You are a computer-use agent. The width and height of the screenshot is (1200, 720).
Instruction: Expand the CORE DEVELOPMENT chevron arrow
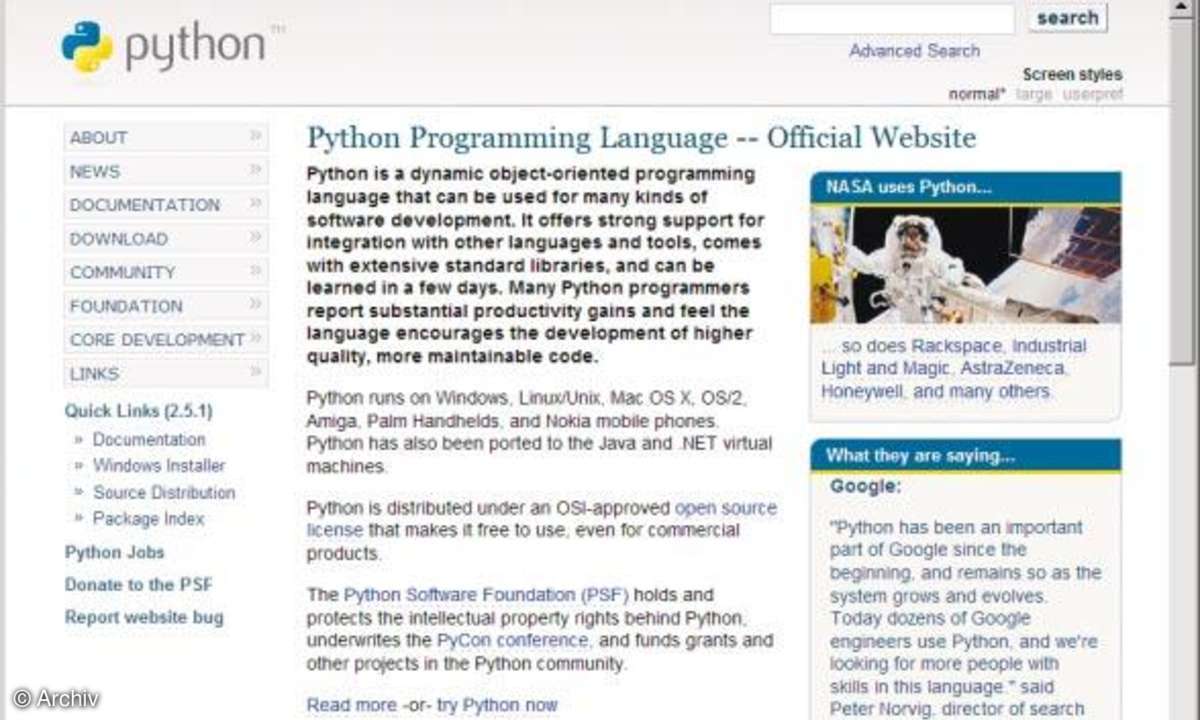[x=256, y=337]
